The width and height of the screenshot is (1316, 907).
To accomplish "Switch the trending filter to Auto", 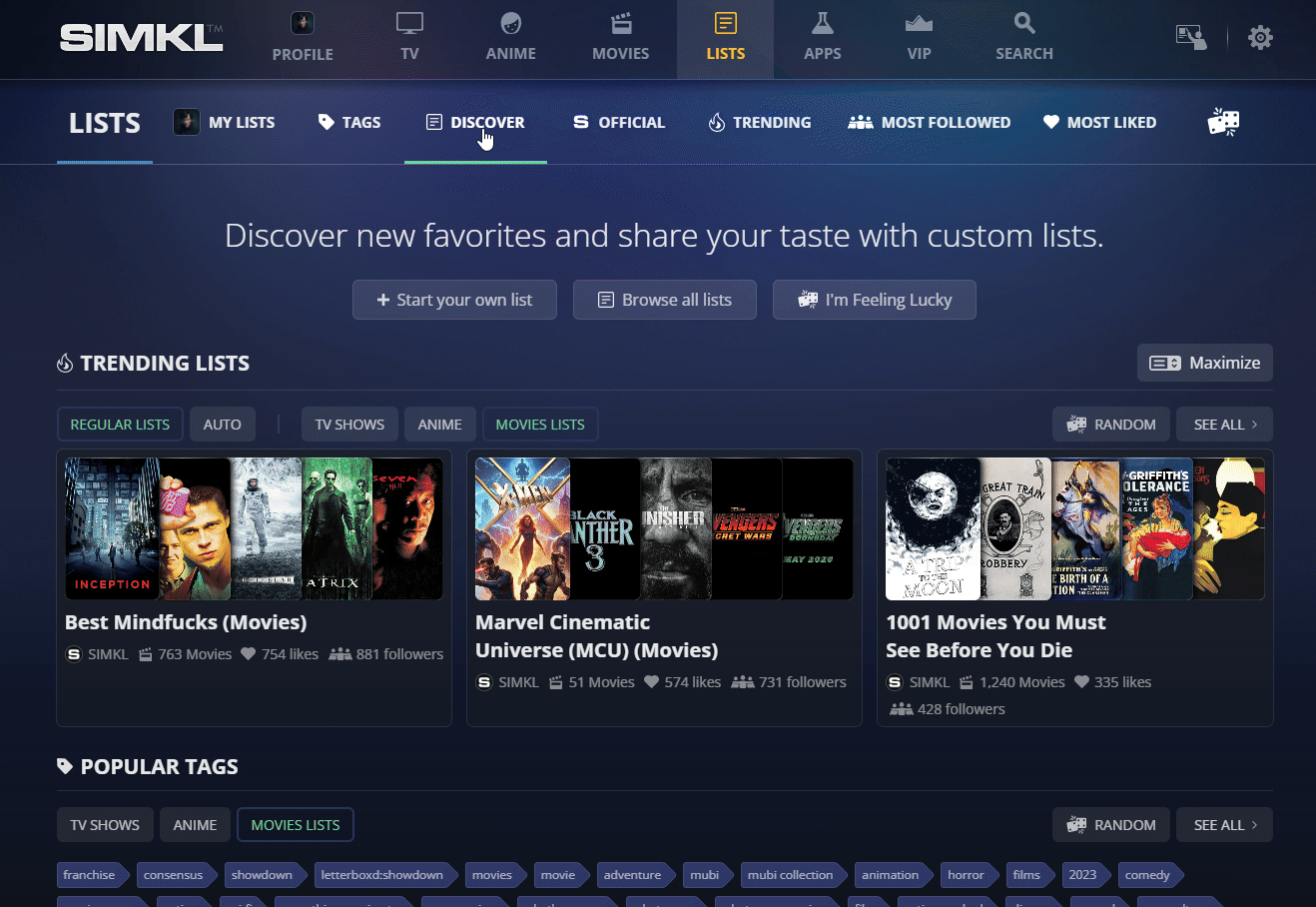I will tap(222, 425).
